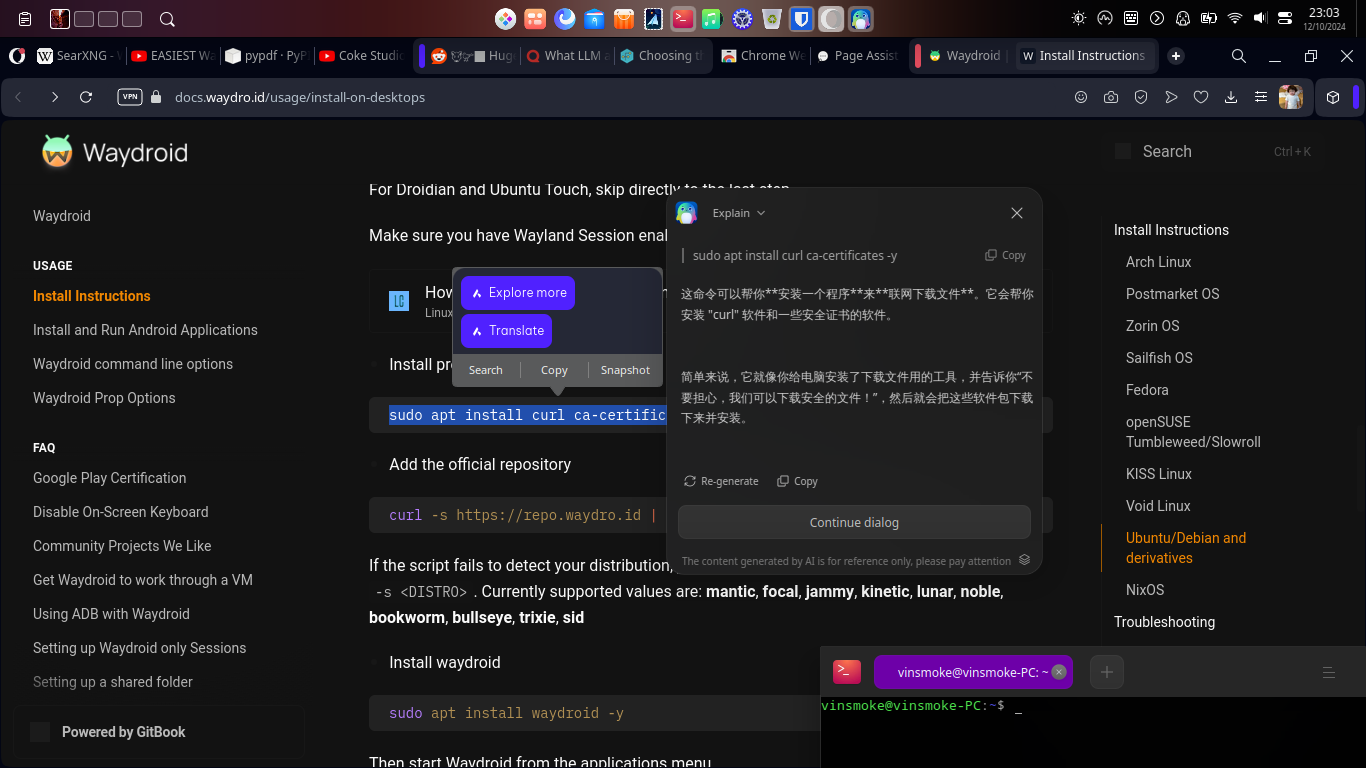Click Translate in the selection popup

(x=506, y=331)
